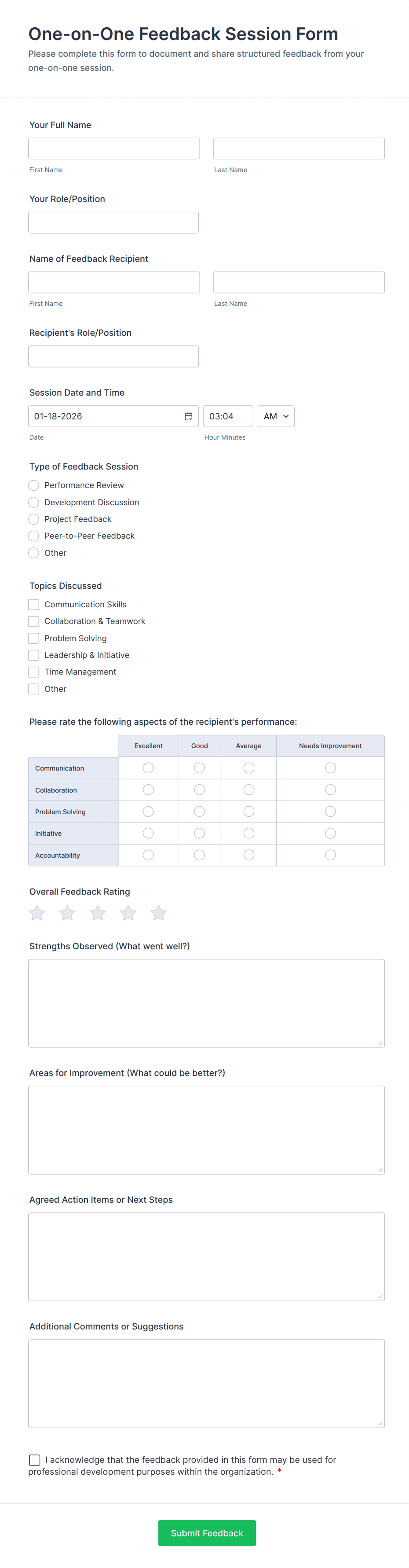Mark Accountability as Needs Improvement

330,855
